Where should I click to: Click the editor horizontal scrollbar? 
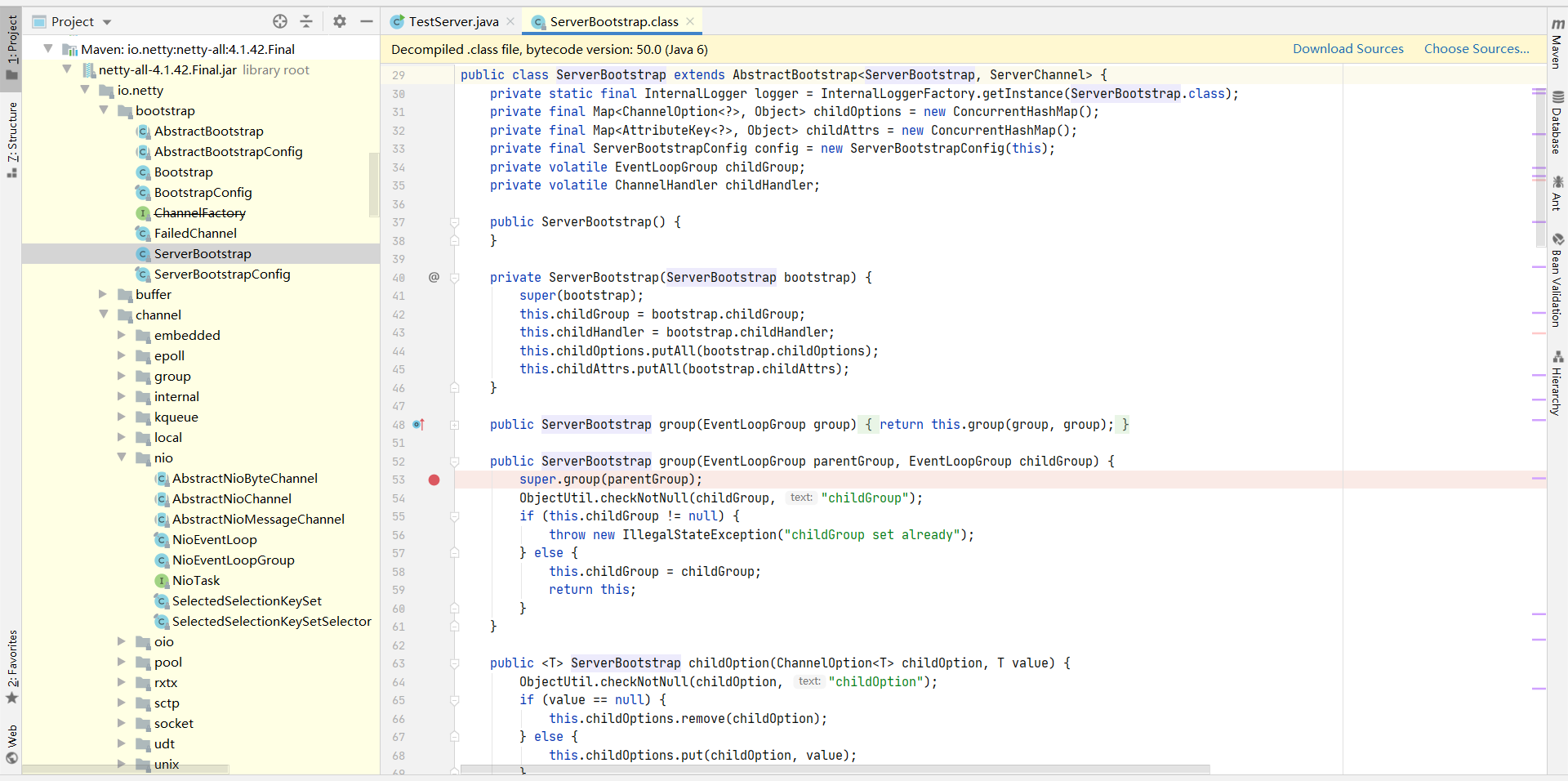[835, 770]
